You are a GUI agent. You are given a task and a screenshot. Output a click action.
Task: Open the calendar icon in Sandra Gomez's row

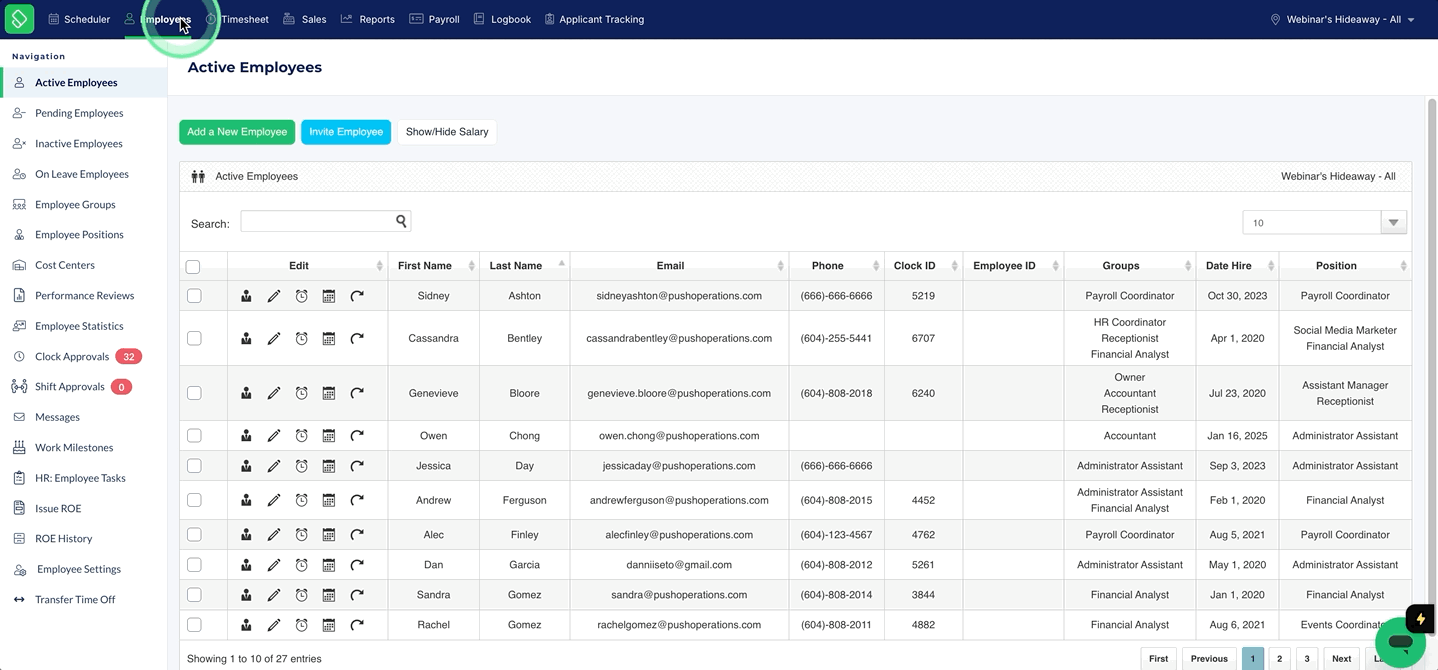point(329,595)
